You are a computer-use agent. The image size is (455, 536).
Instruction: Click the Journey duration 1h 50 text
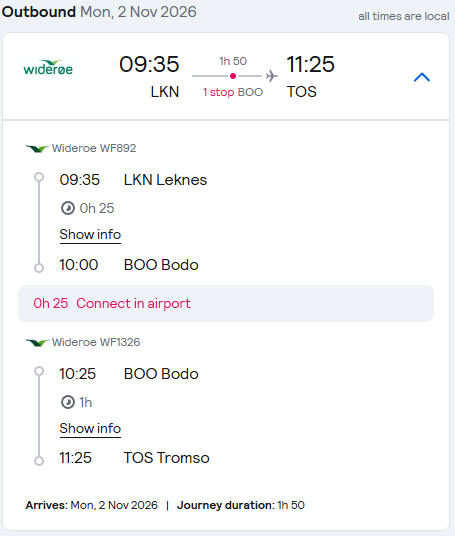[x=241, y=505]
